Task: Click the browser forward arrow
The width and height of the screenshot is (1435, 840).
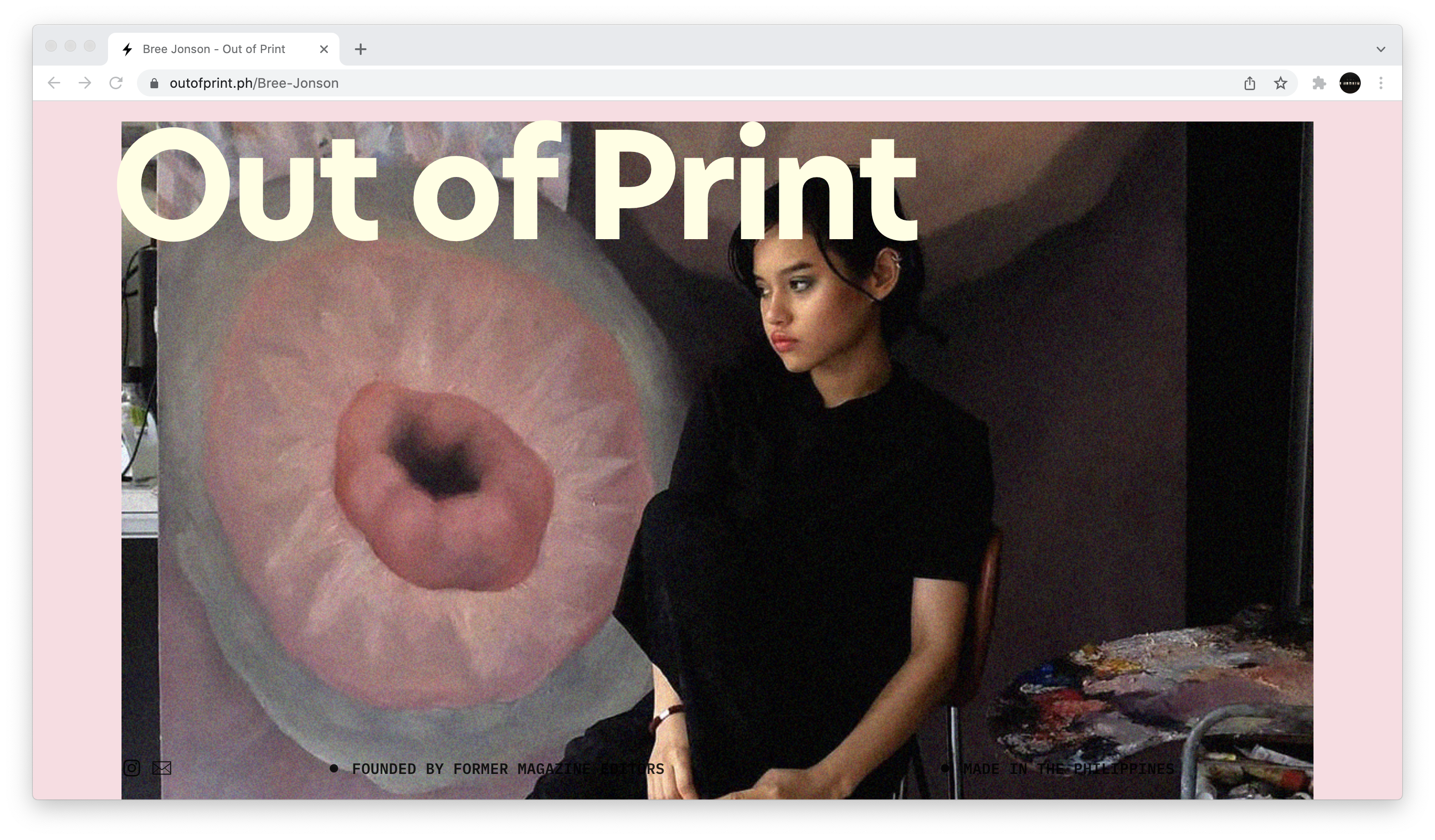Action: point(85,83)
